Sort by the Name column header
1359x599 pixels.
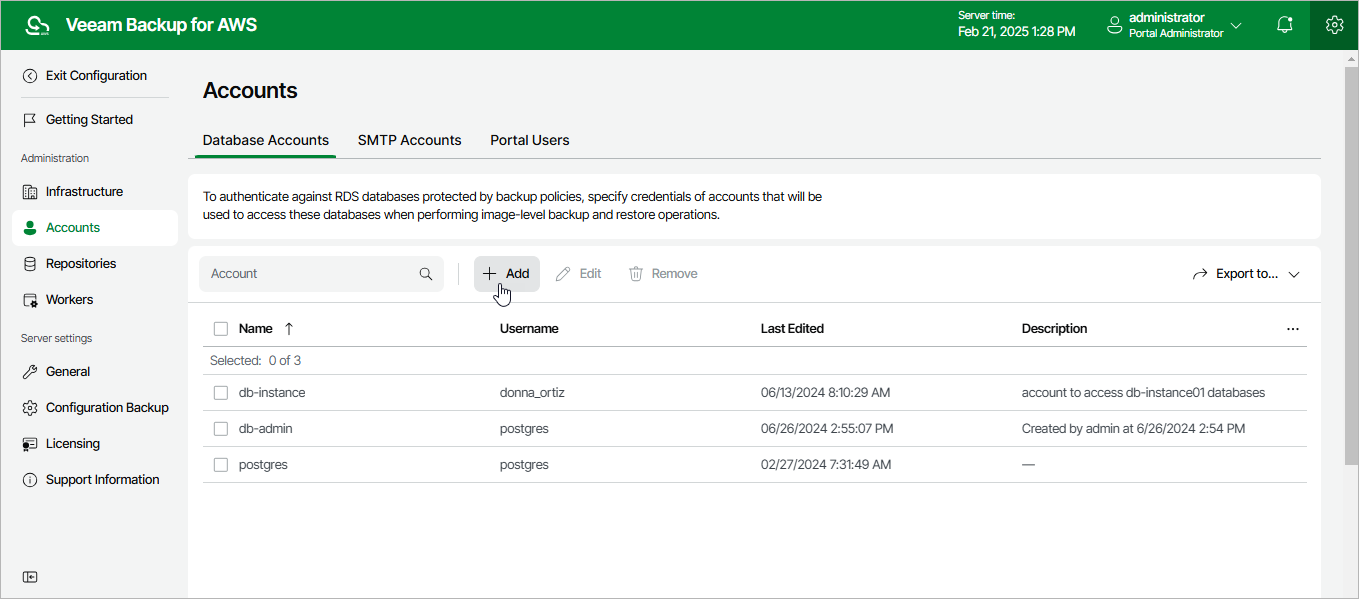pyautogui.click(x=256, y=329)
